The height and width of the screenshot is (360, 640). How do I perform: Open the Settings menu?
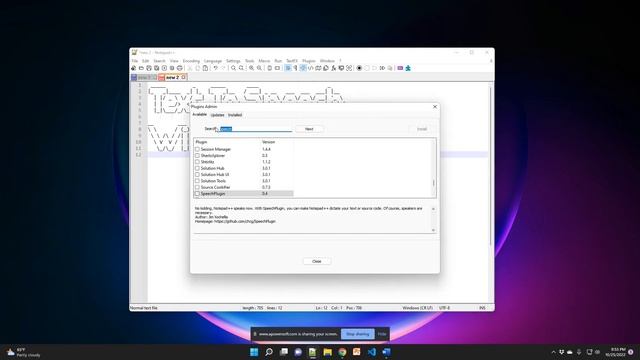(233, 61)
